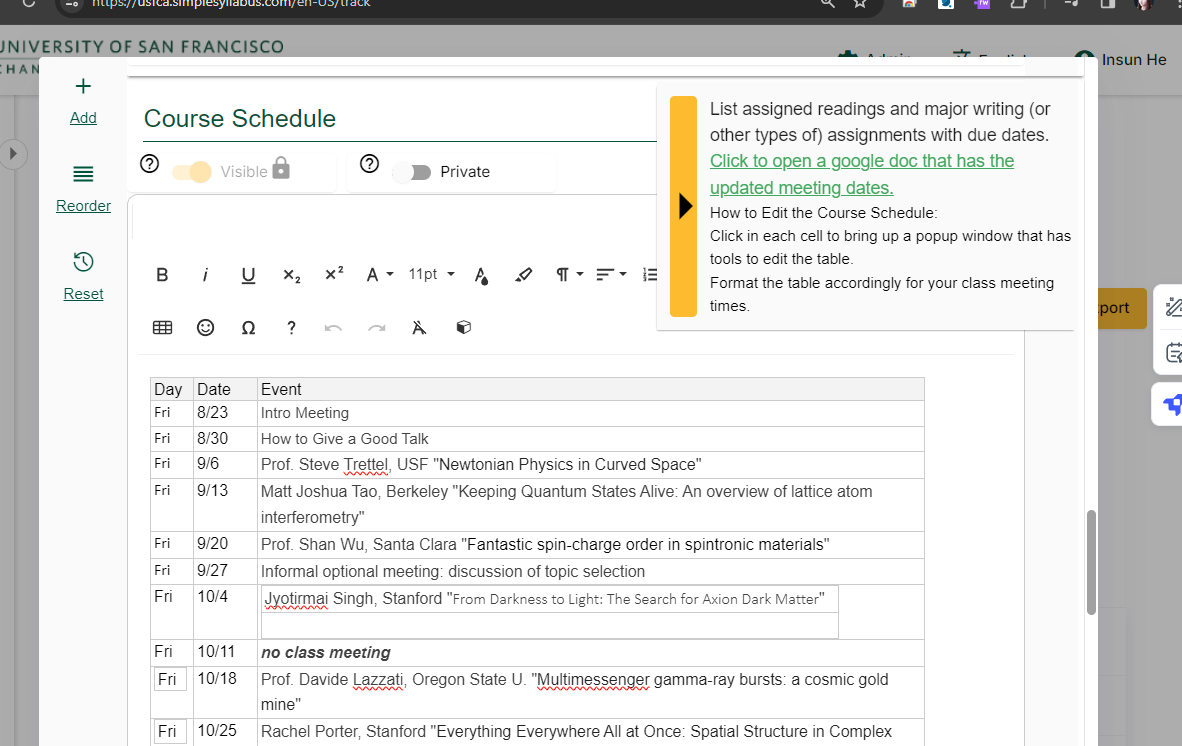
Task: Click the lock icon beside Visible
Action: pyautogui.click(x=280, y=167)
